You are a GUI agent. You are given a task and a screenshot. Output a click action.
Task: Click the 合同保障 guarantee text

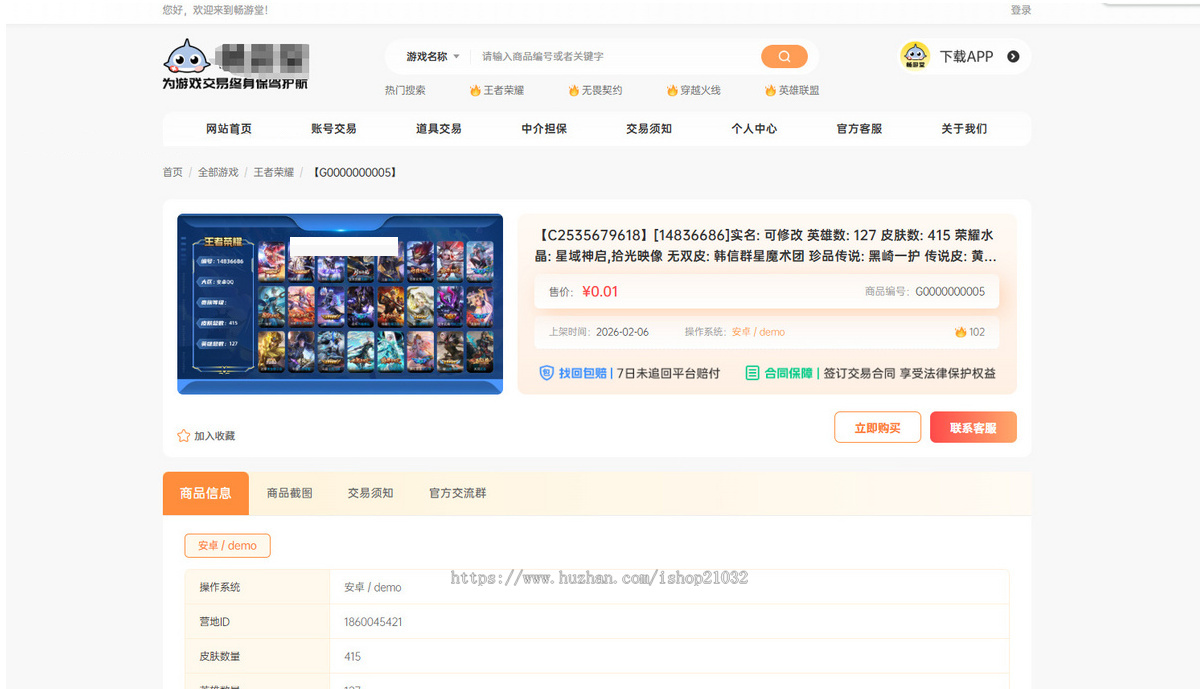point(789,373)
